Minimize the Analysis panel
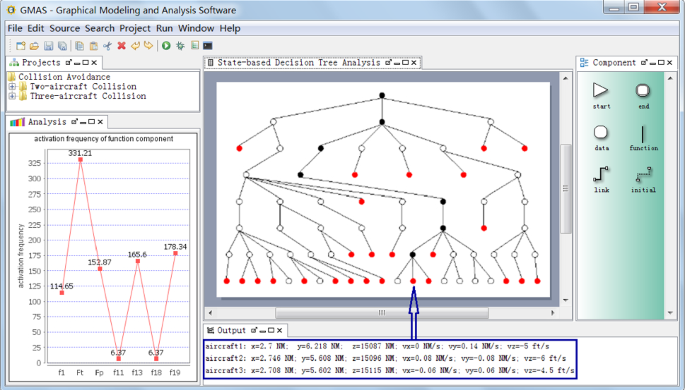Image resolution: width=685 pixels, height=390 pixels. tap(83, 123)
